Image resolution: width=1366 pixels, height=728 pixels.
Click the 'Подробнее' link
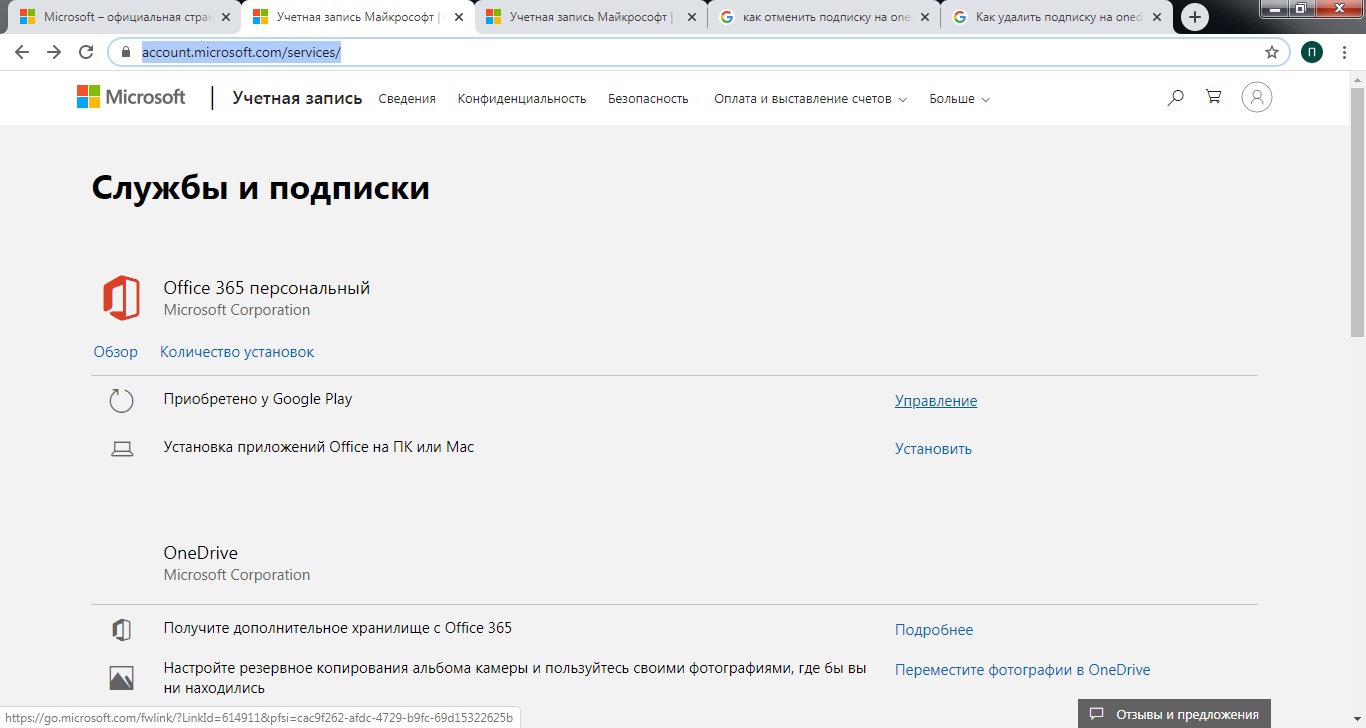click(934, 630)
